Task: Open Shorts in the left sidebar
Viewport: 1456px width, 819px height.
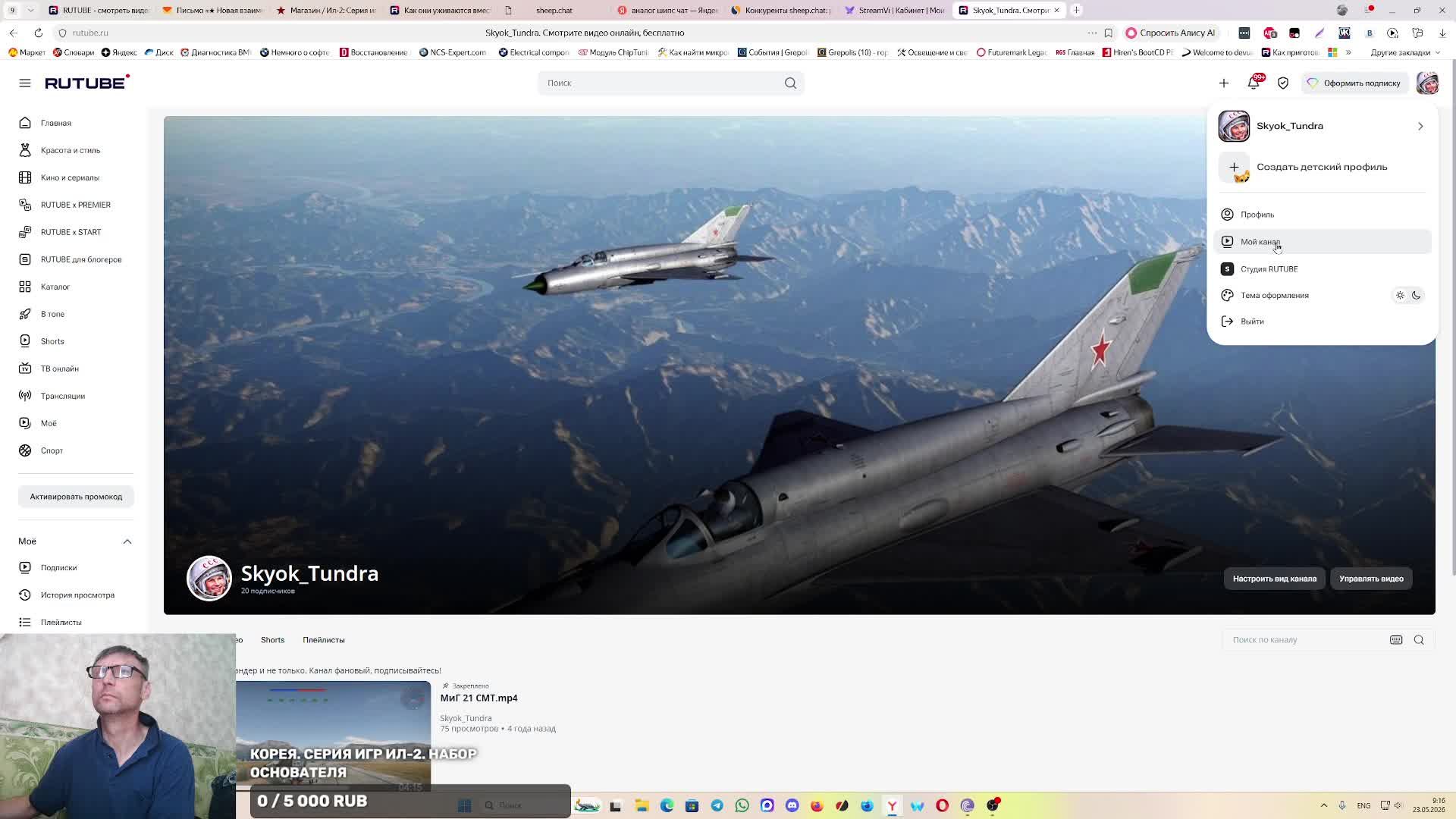Action: pos(52,341)
